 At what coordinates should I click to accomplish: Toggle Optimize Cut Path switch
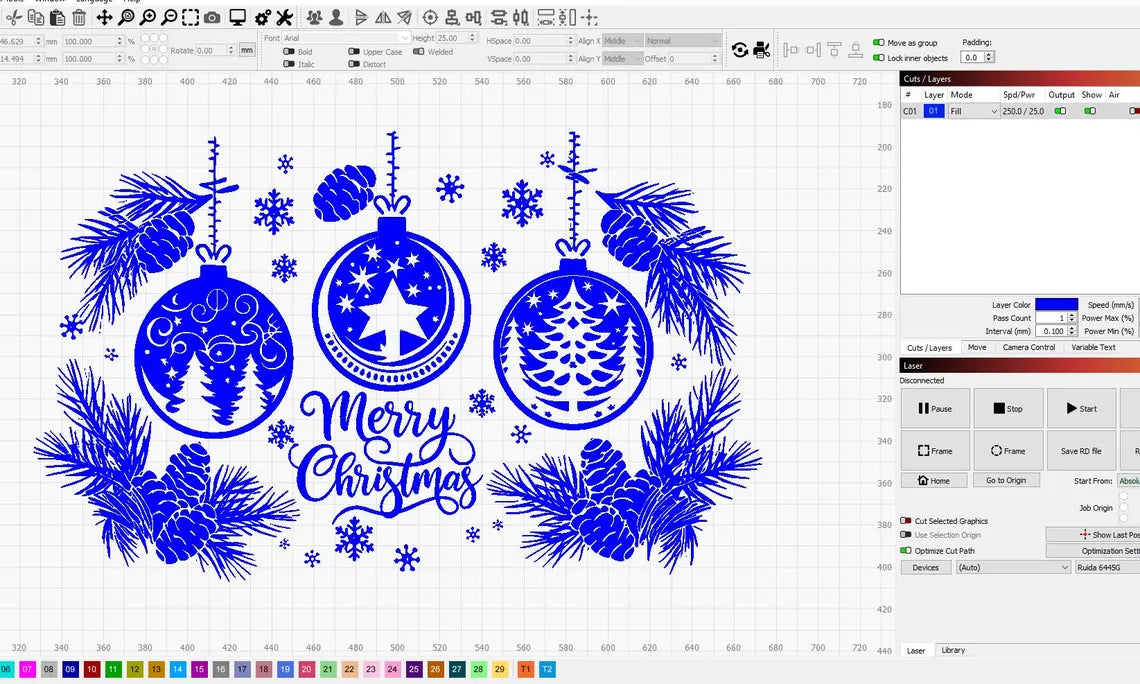(906, 551)
